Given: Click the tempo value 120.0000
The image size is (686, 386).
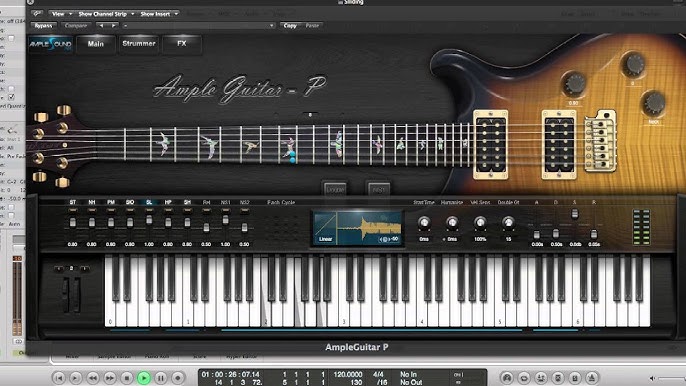Looking at the screenshot, I should coord(348,374).
